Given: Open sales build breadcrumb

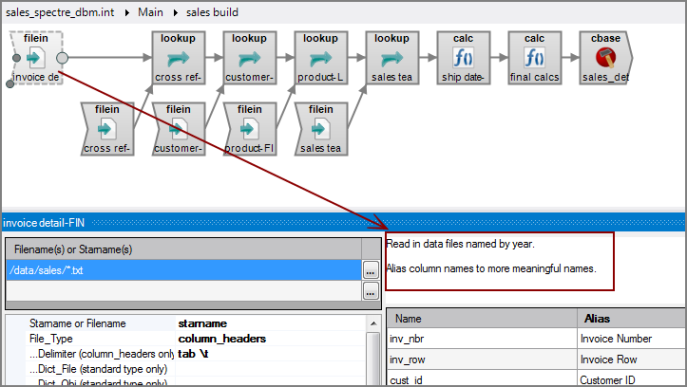Looking at the screenshot, I should click(212, 12).
